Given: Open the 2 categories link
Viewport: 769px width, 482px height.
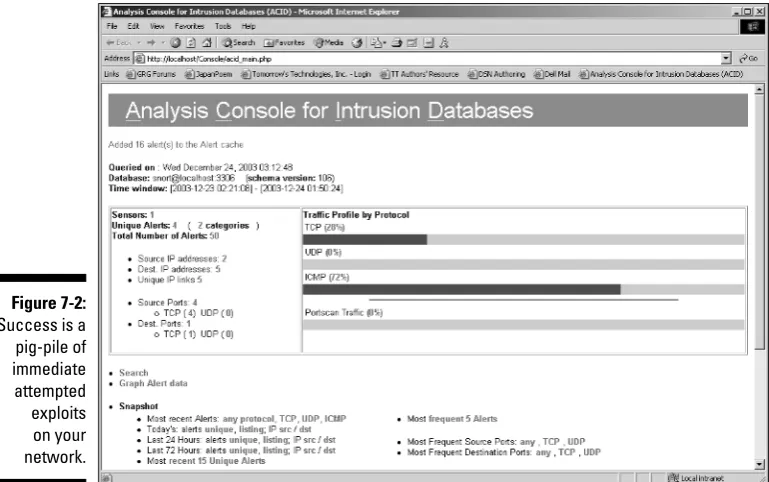Looking at the screenshot, I should tap(223, 226).
